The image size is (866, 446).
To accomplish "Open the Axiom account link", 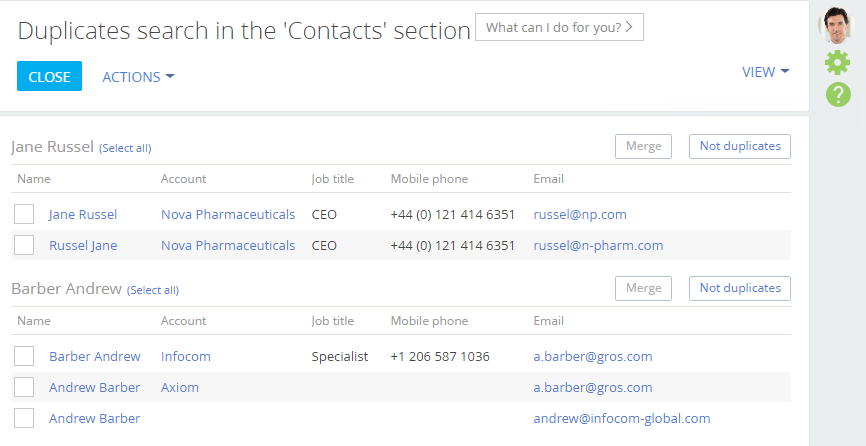I will 179,387.
